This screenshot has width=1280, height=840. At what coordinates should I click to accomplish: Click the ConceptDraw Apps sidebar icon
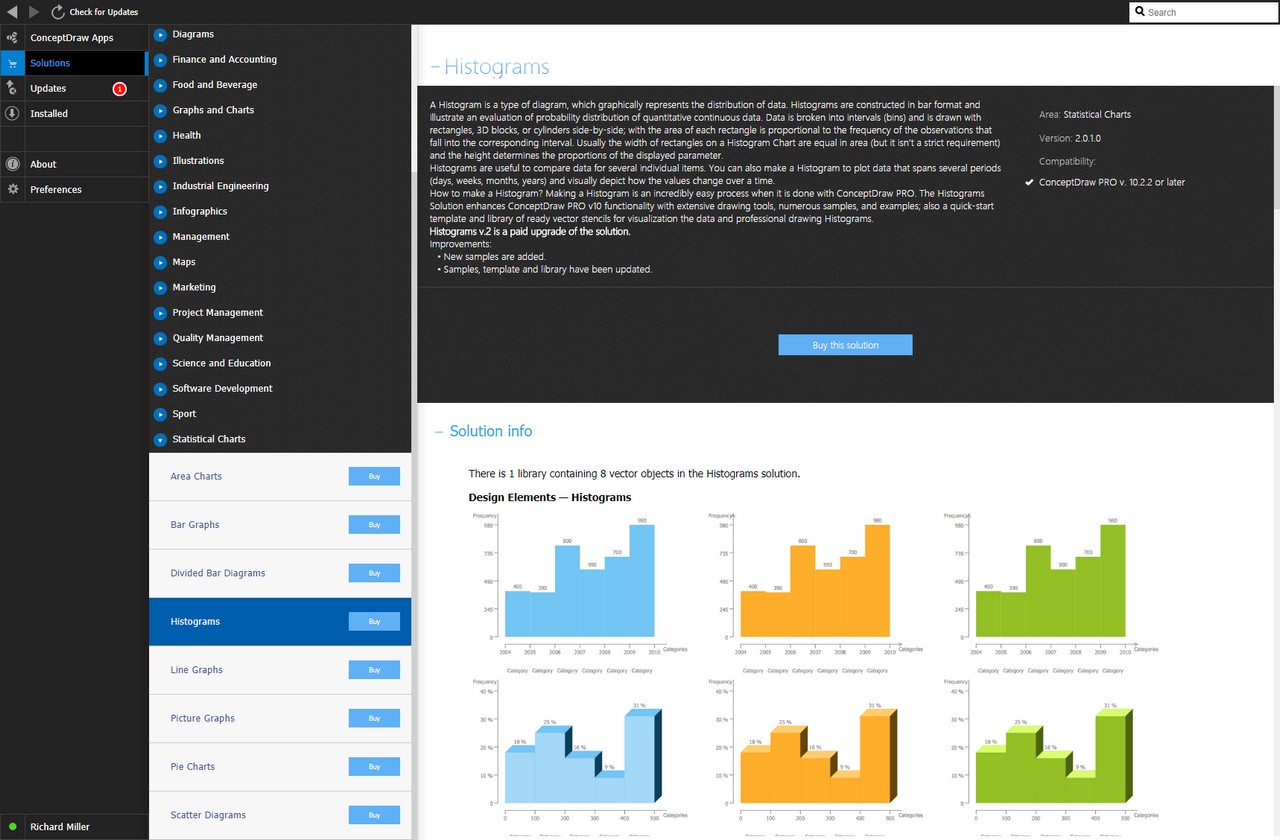pos(12,38)
